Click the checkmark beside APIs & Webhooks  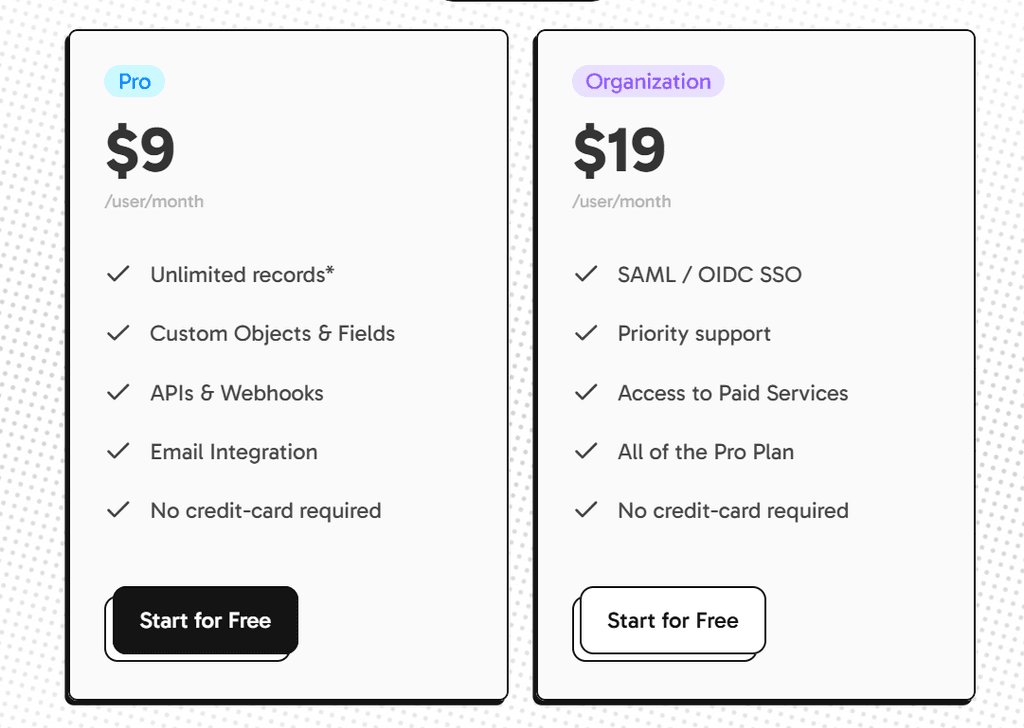118,392
